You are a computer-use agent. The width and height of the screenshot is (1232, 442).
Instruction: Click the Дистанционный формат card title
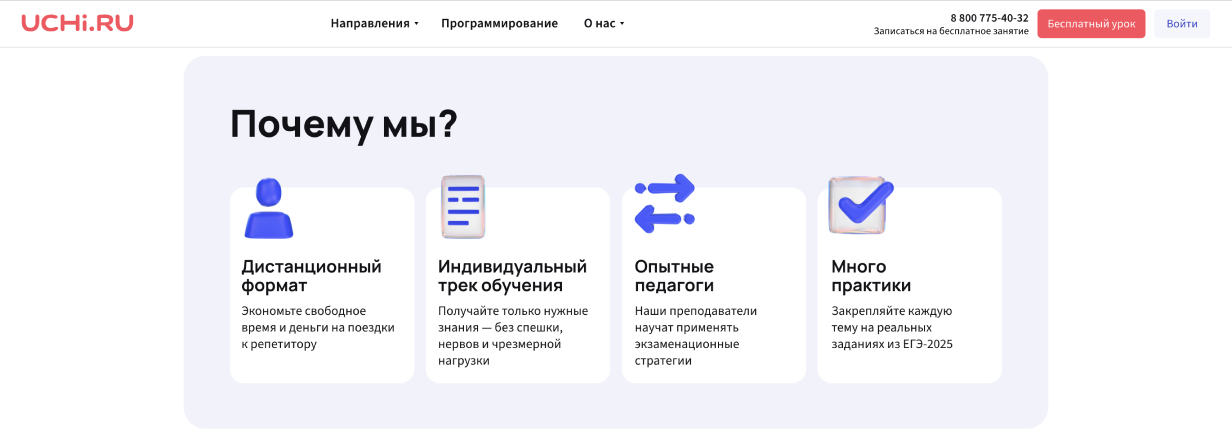pos(311,276)
